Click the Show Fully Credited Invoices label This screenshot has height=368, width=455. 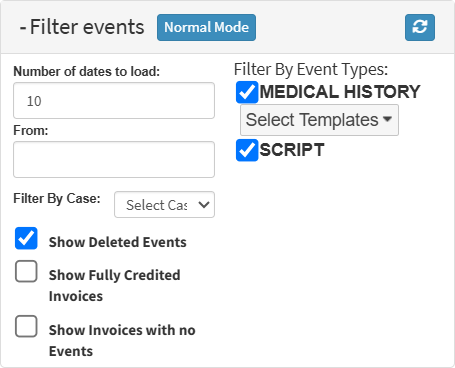(115, 285)
